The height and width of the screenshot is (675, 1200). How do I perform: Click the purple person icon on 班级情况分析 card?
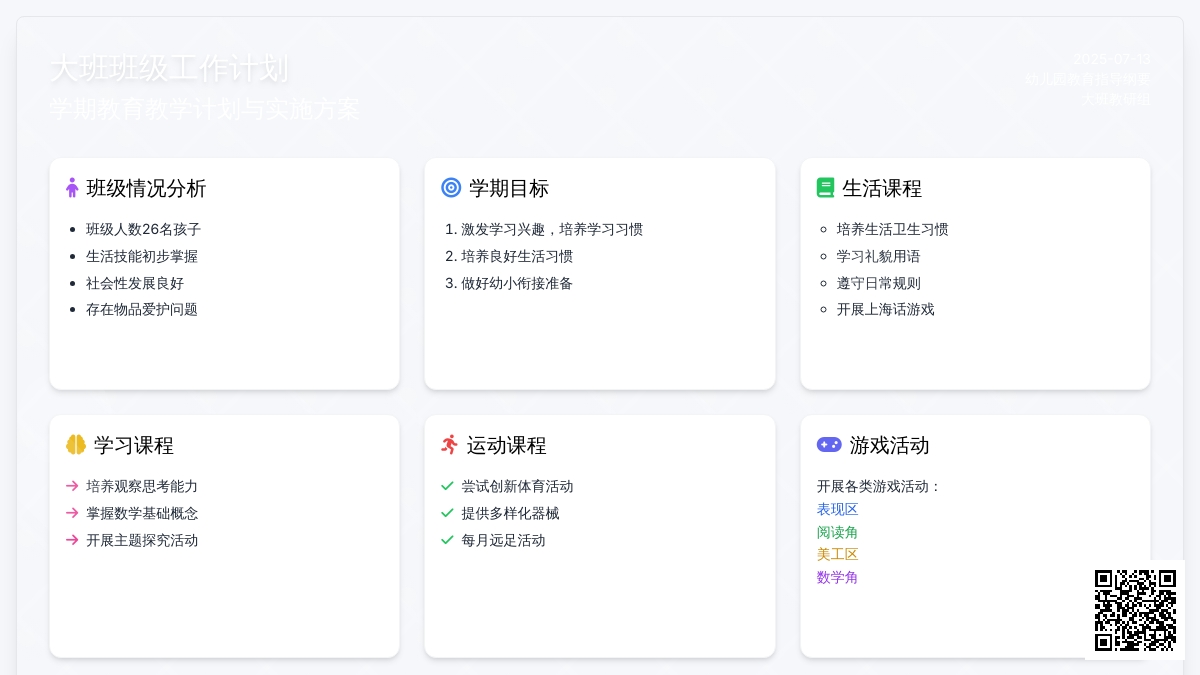72,187
